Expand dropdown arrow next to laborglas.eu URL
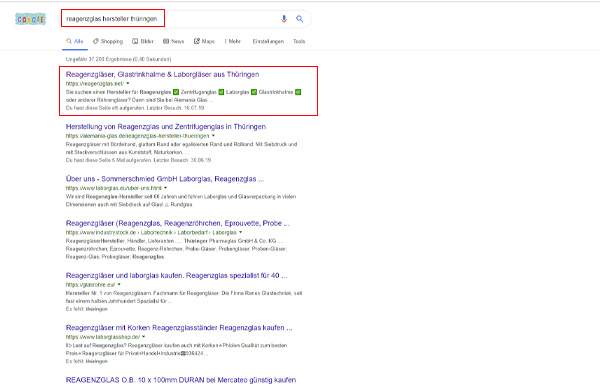The width and height of the screenshot is (600, 384). (x=166, y=188)
